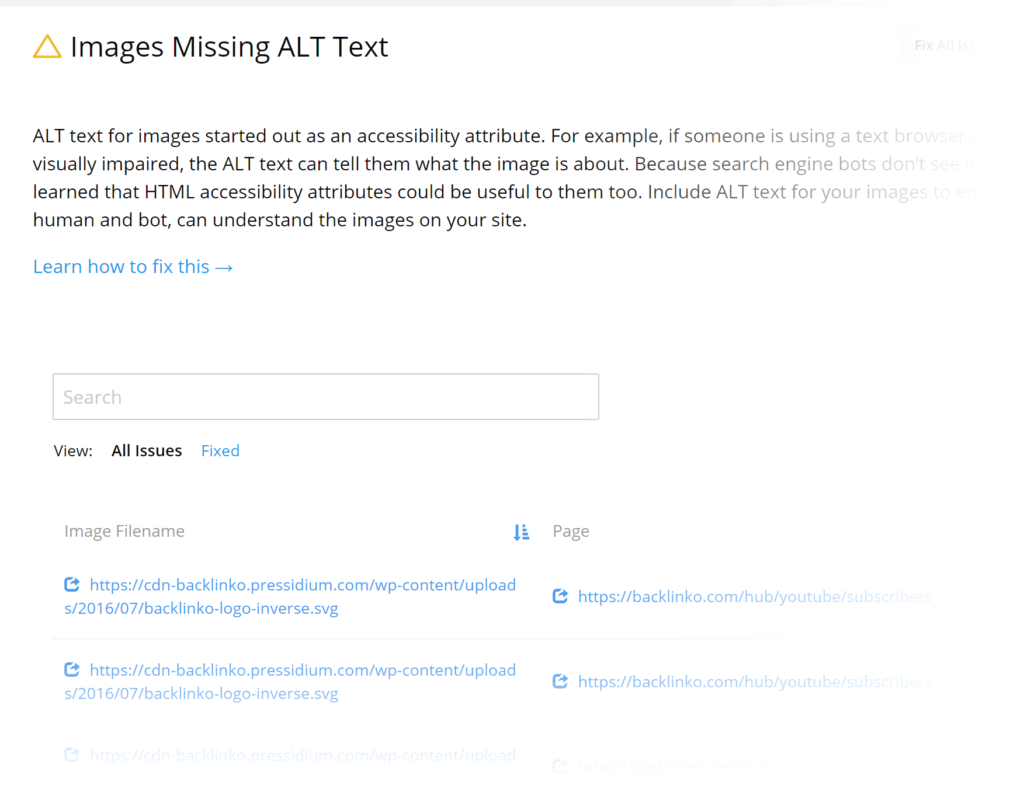Open the third row's faded image URL link

pos(302,756)
